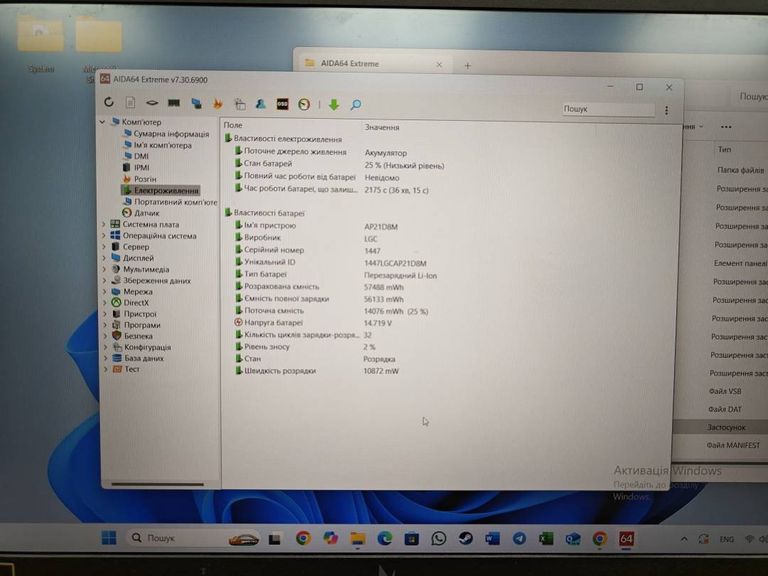Image resolution: width=768 pixels, height=576 pixels.
Task: Open Steam from the taskbar
Action: click(465, 539)
